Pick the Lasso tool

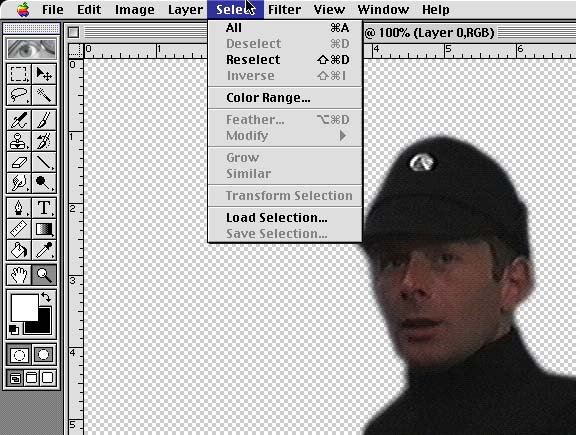19,95
